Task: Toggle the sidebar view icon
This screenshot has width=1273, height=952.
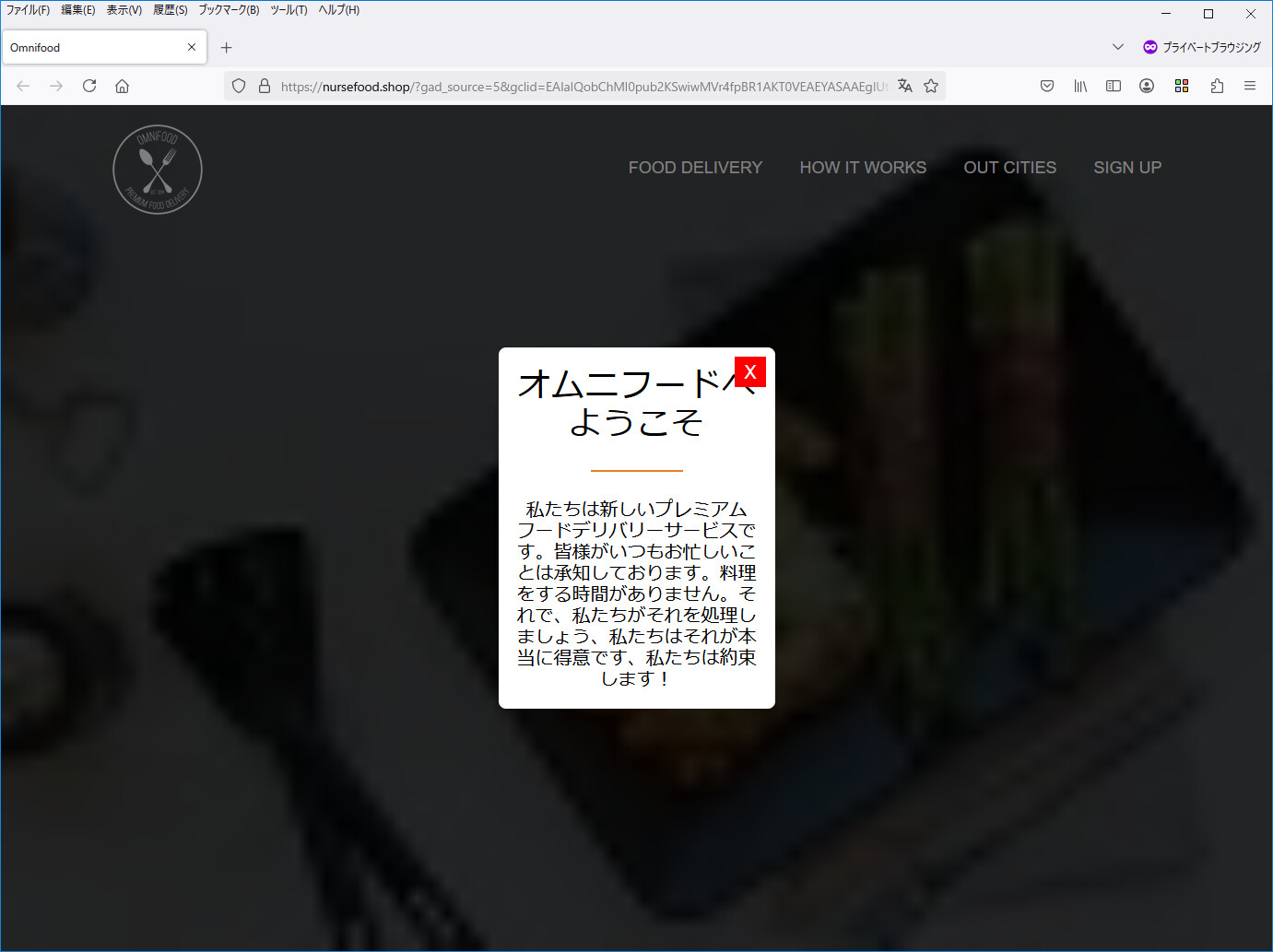Action: (1114, 86)
